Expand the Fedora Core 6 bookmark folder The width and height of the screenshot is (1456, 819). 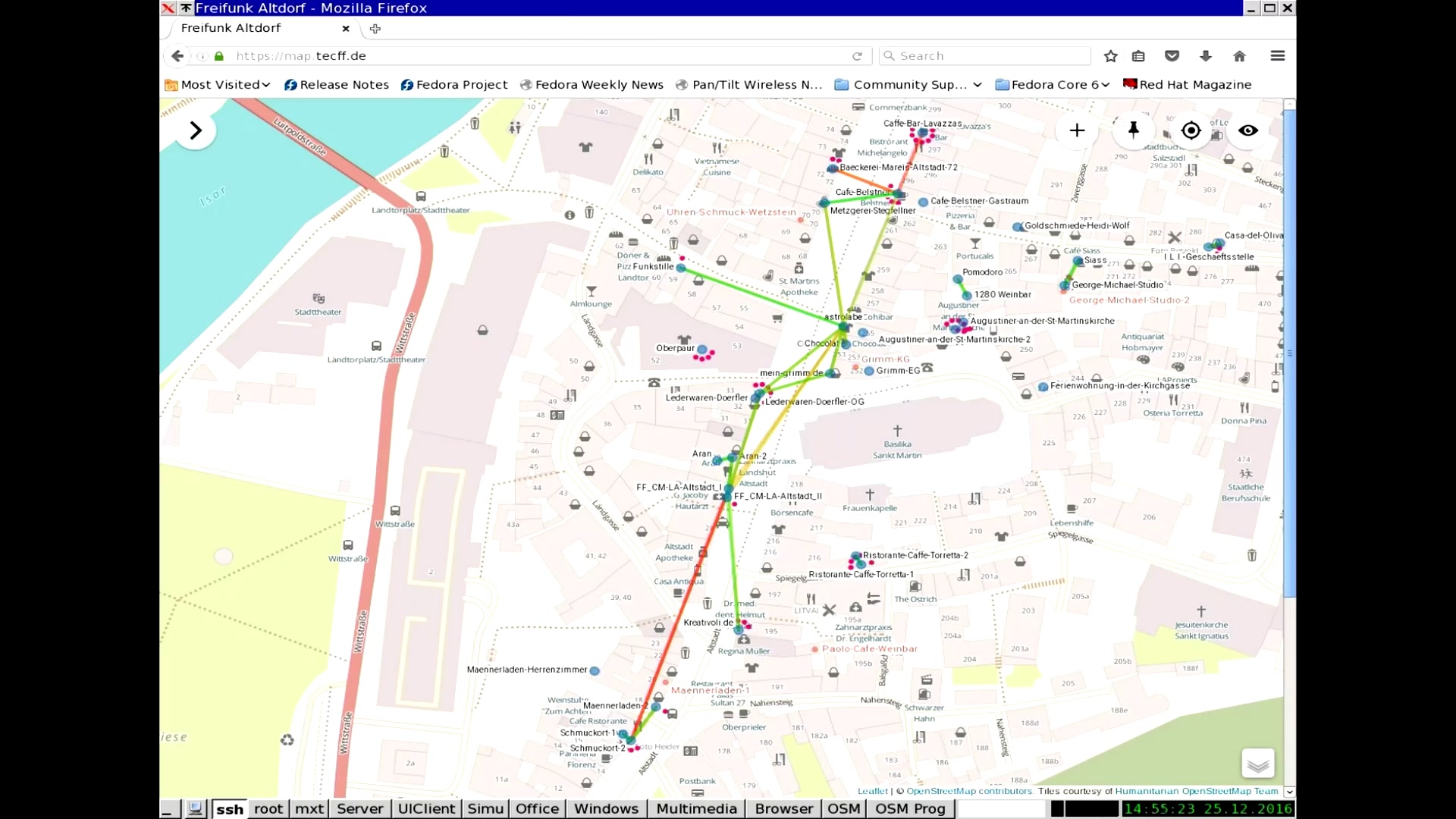pos(1053,85)
